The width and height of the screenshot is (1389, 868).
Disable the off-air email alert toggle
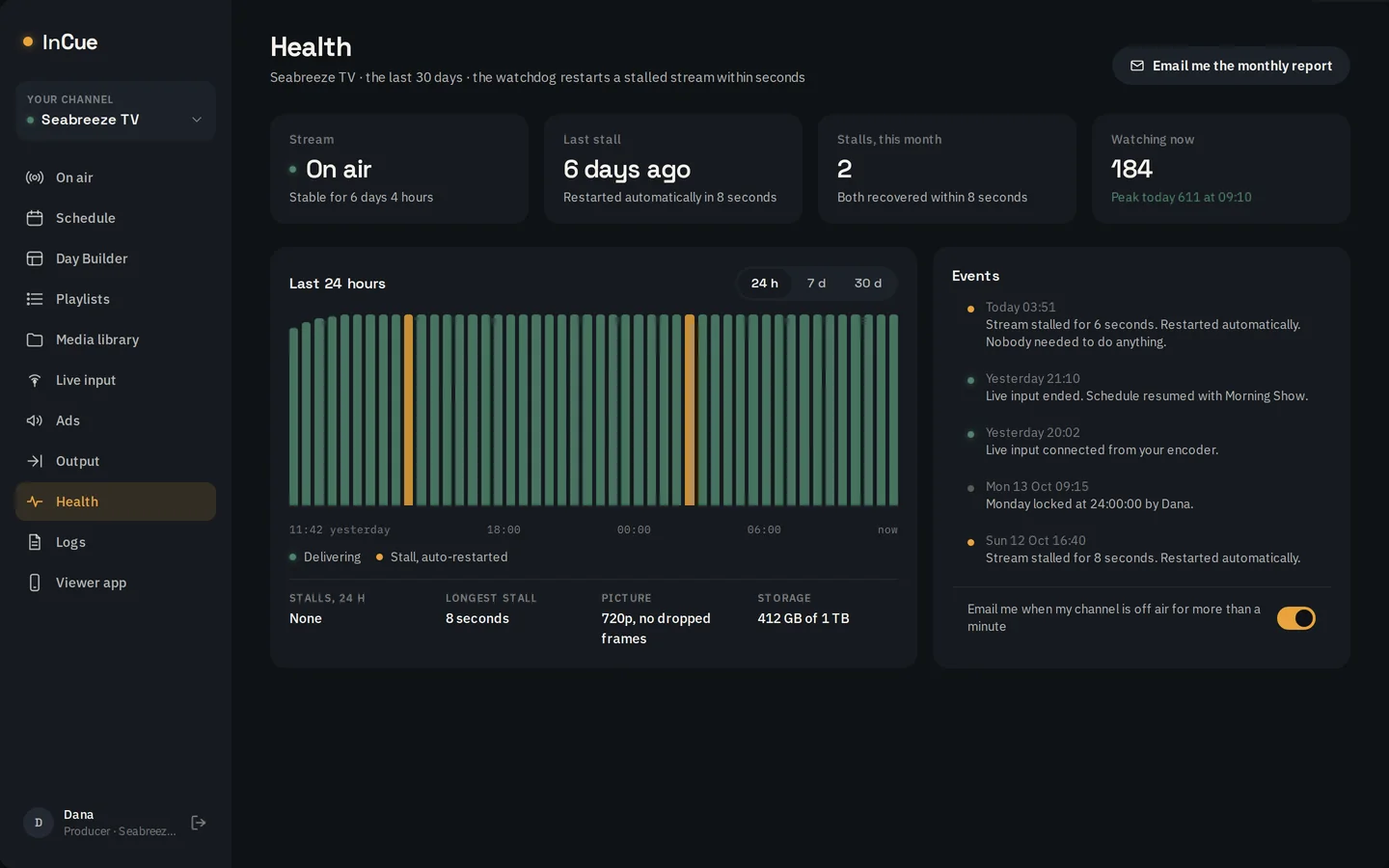[1296, 618]
